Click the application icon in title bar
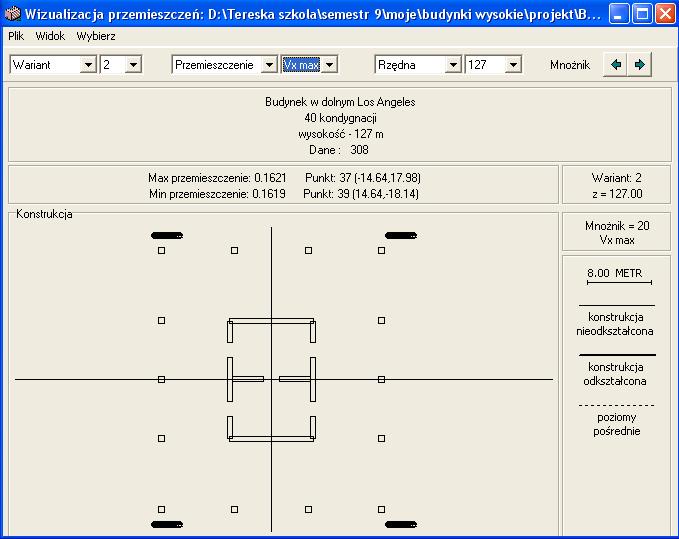Screen dimensions: 679x539 pyautogui.click(x=13, y=14)
